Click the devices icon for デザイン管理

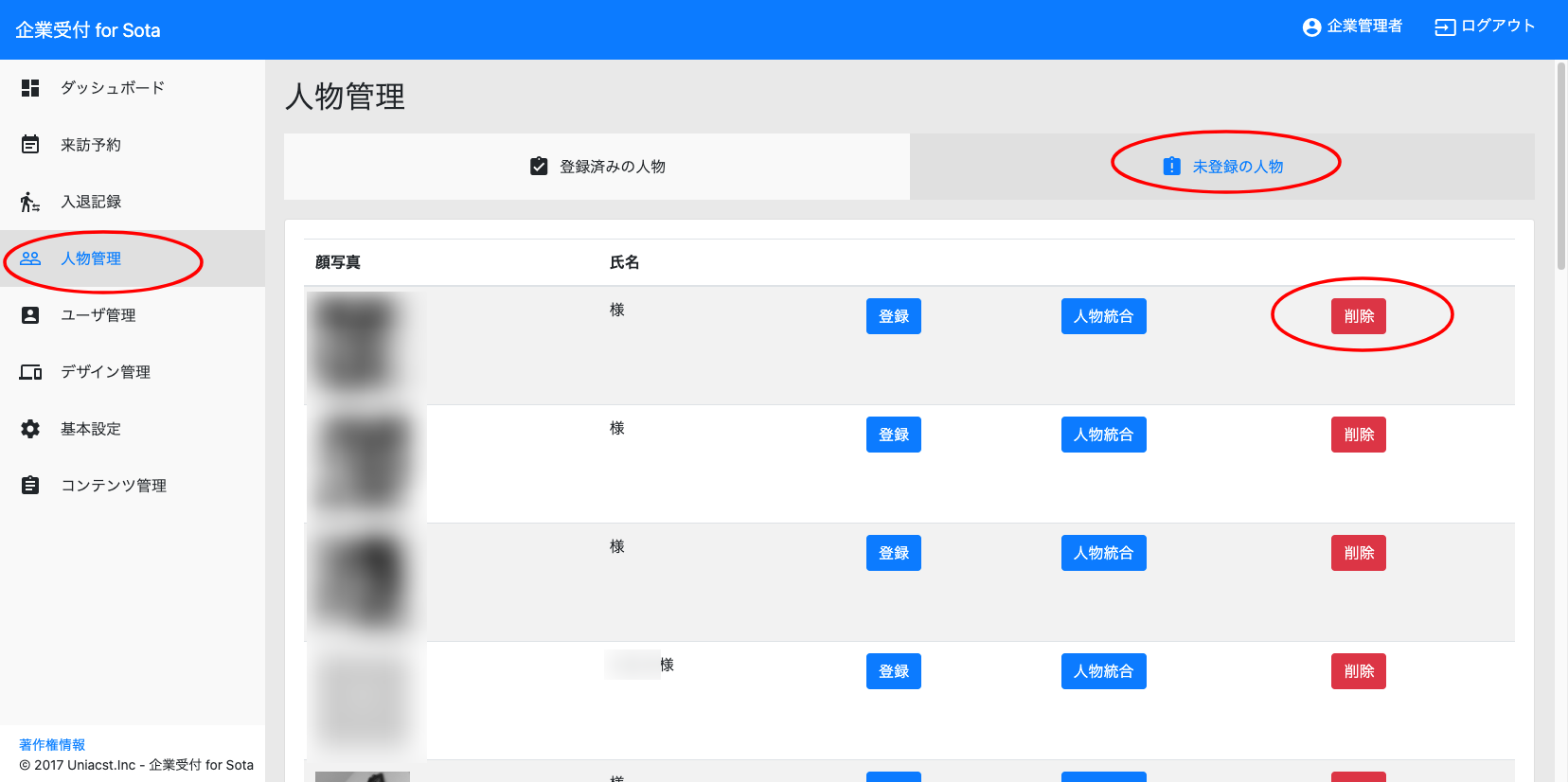30,372
